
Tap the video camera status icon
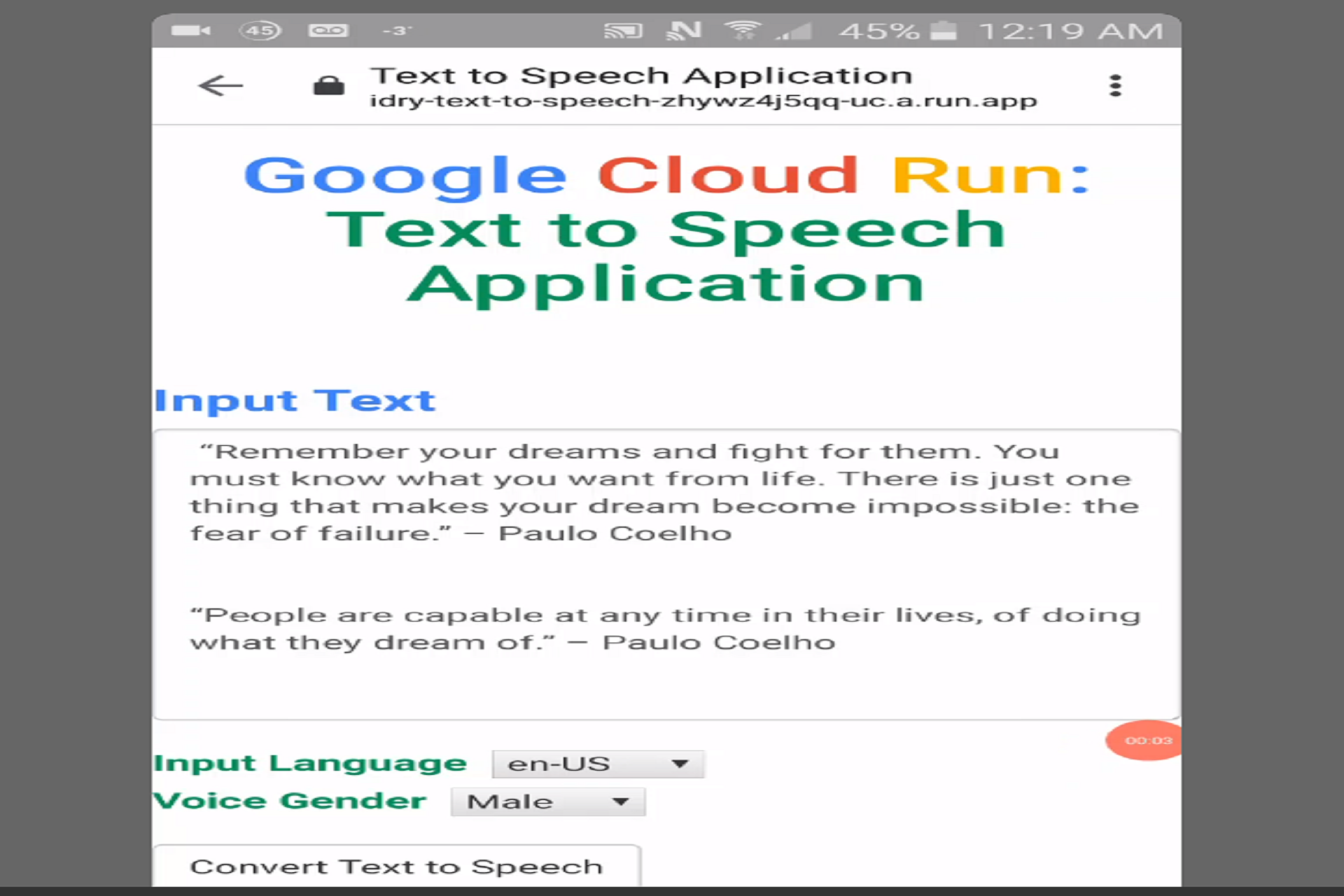click(x=190, y=30)
